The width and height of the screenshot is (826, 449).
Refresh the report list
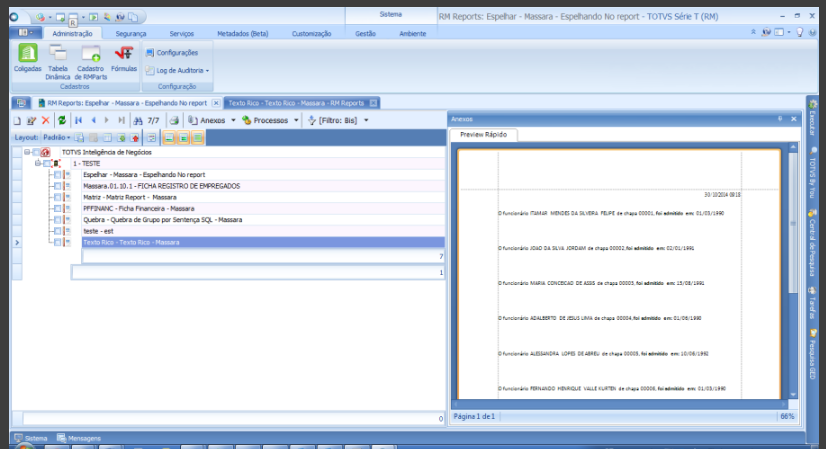[x=62, y=121]
